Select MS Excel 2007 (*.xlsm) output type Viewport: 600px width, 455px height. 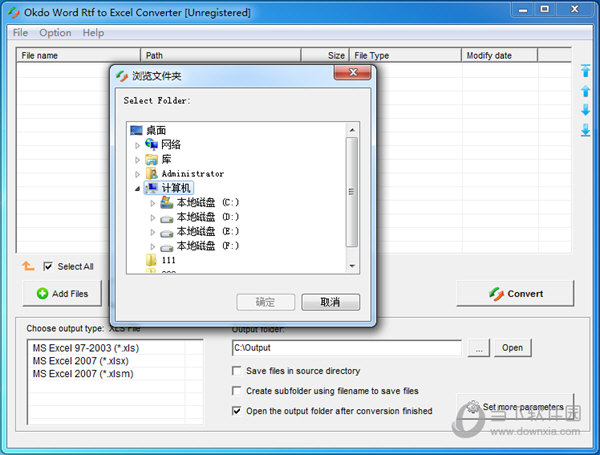pos(83,373)
